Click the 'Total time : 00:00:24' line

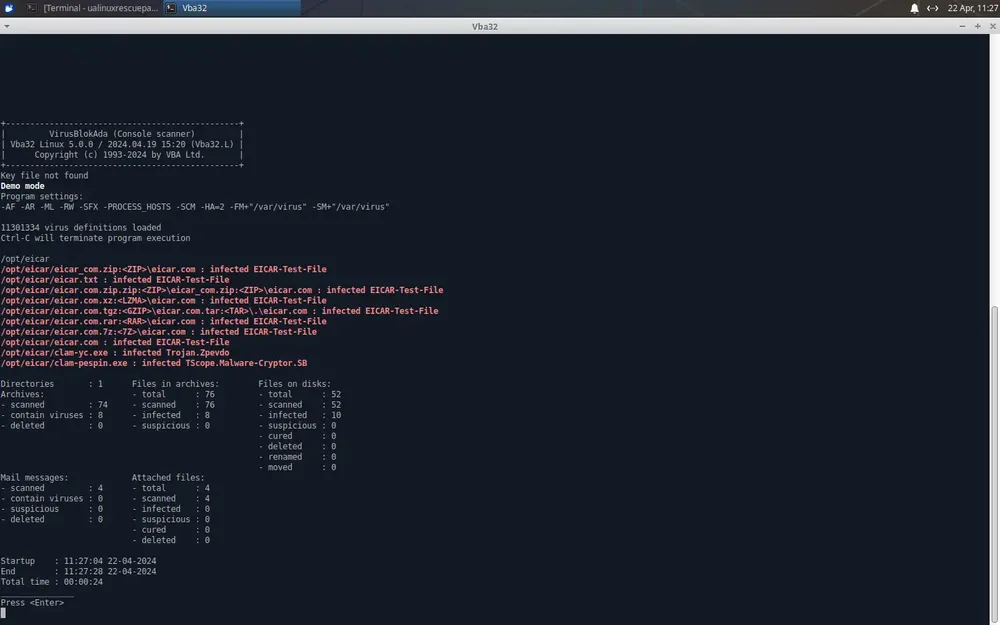[52, 582]
